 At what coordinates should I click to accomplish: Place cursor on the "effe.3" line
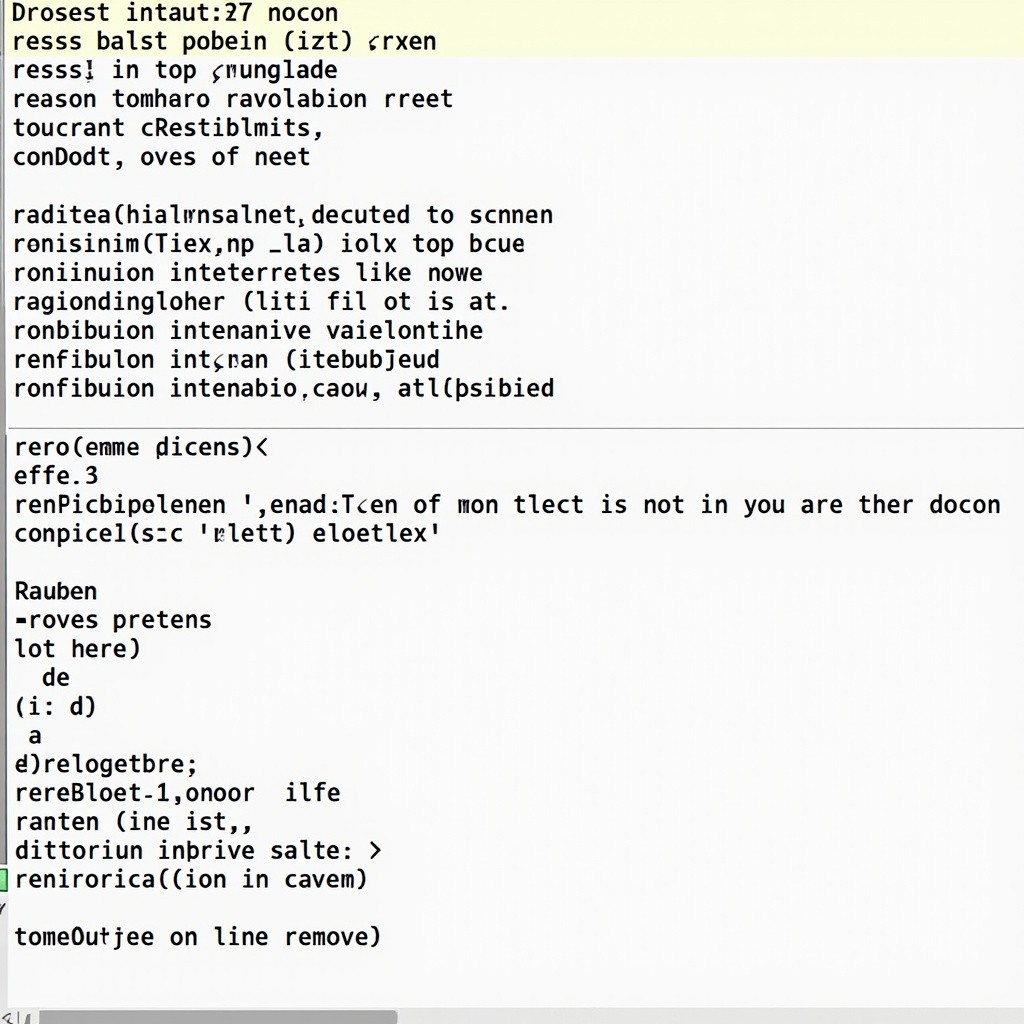(56, 476)
